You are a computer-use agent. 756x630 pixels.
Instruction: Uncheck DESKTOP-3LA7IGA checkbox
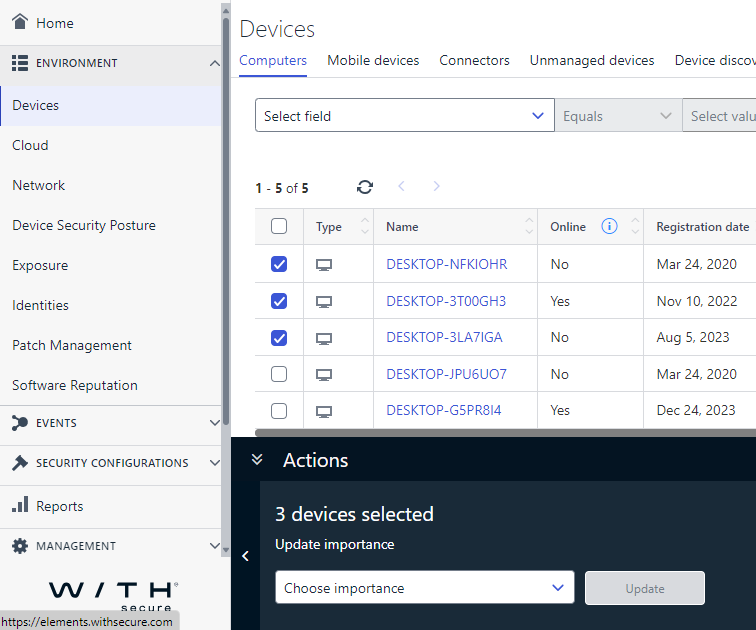(x=279, y=337)
